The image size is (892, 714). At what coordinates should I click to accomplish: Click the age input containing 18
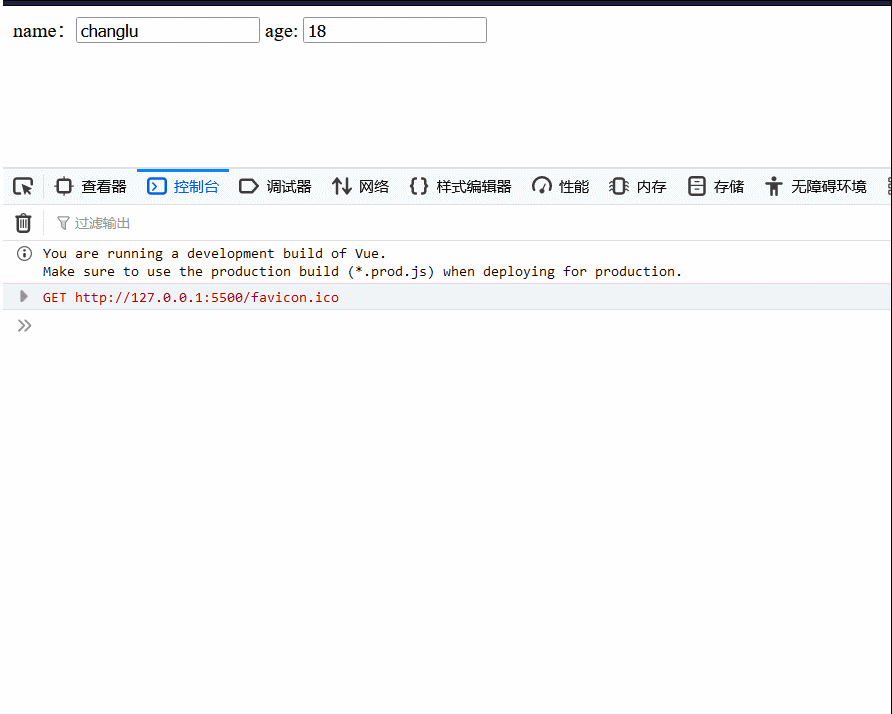click(395, 30)
